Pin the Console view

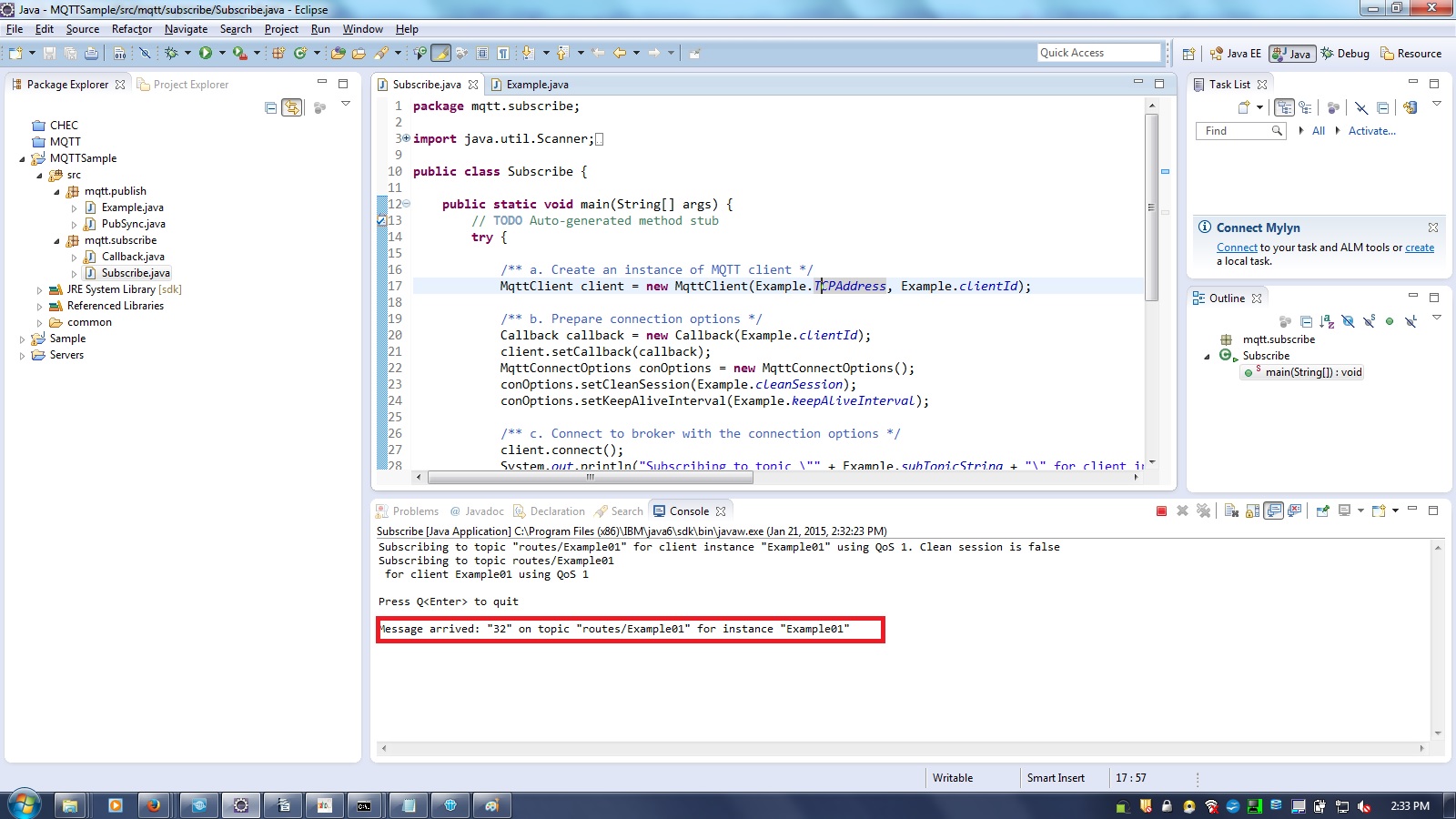point(1322,511)
